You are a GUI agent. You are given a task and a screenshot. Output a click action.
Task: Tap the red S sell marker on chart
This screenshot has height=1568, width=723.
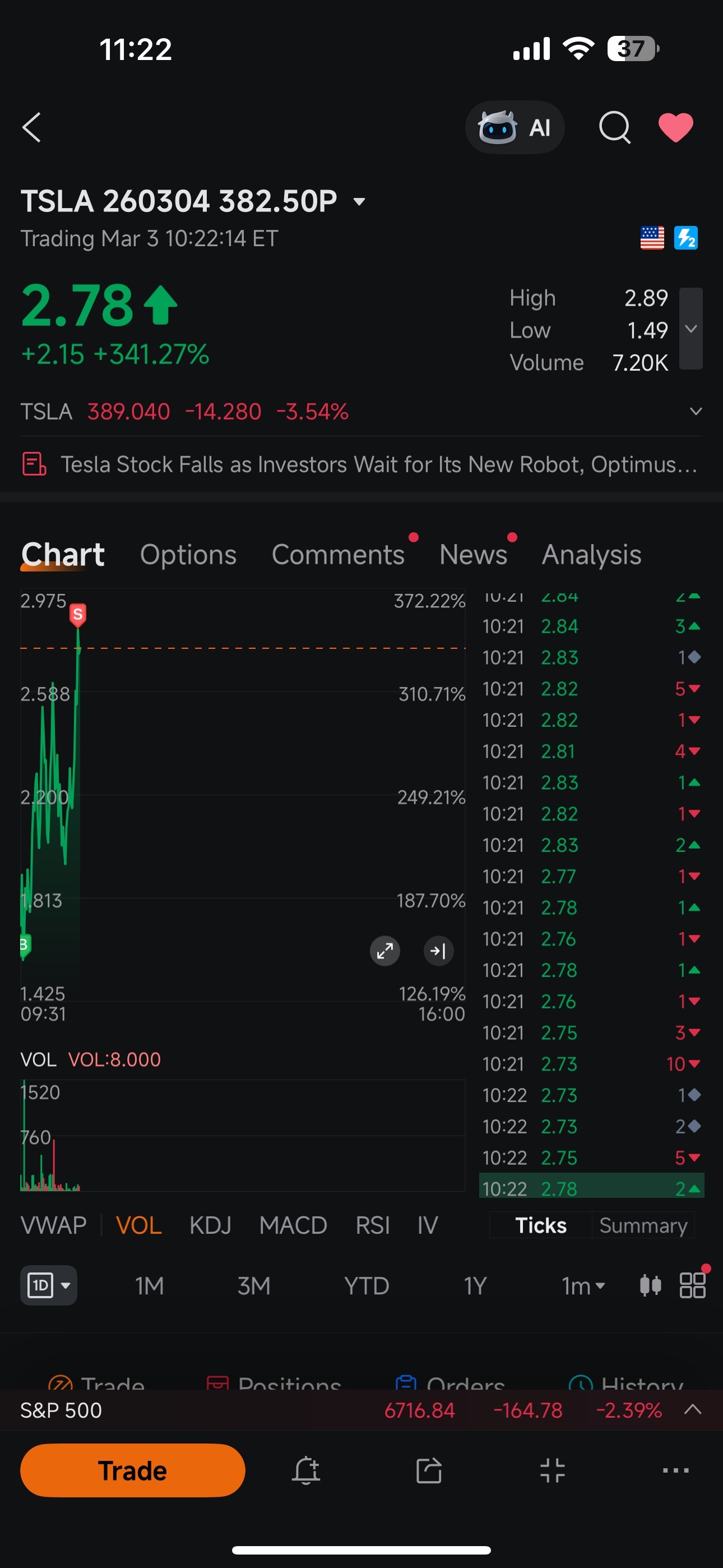(x=77, y=615)
